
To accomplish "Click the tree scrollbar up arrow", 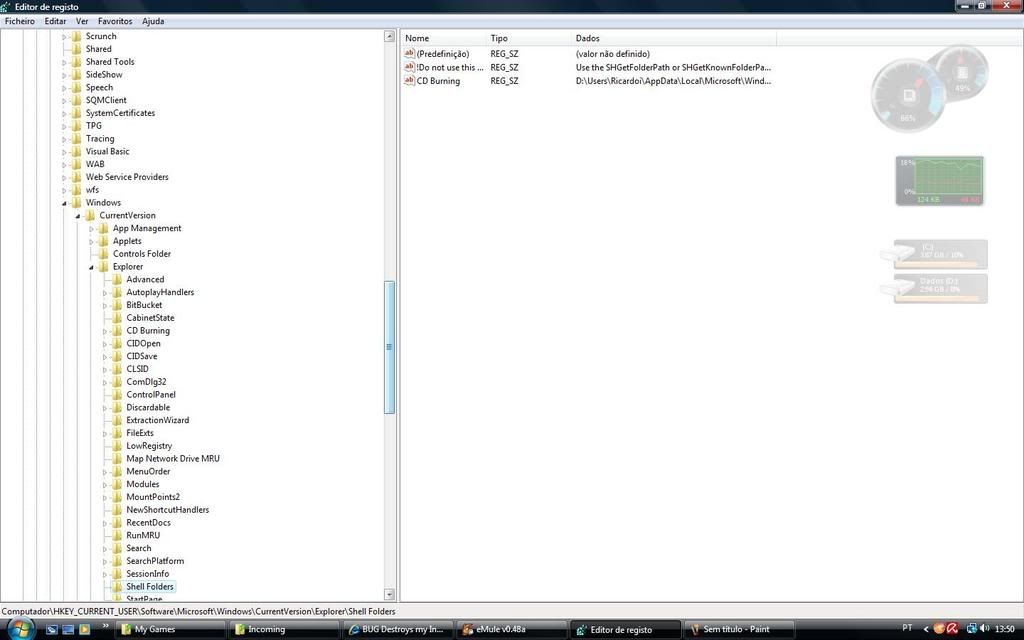I will pos(390,37).
